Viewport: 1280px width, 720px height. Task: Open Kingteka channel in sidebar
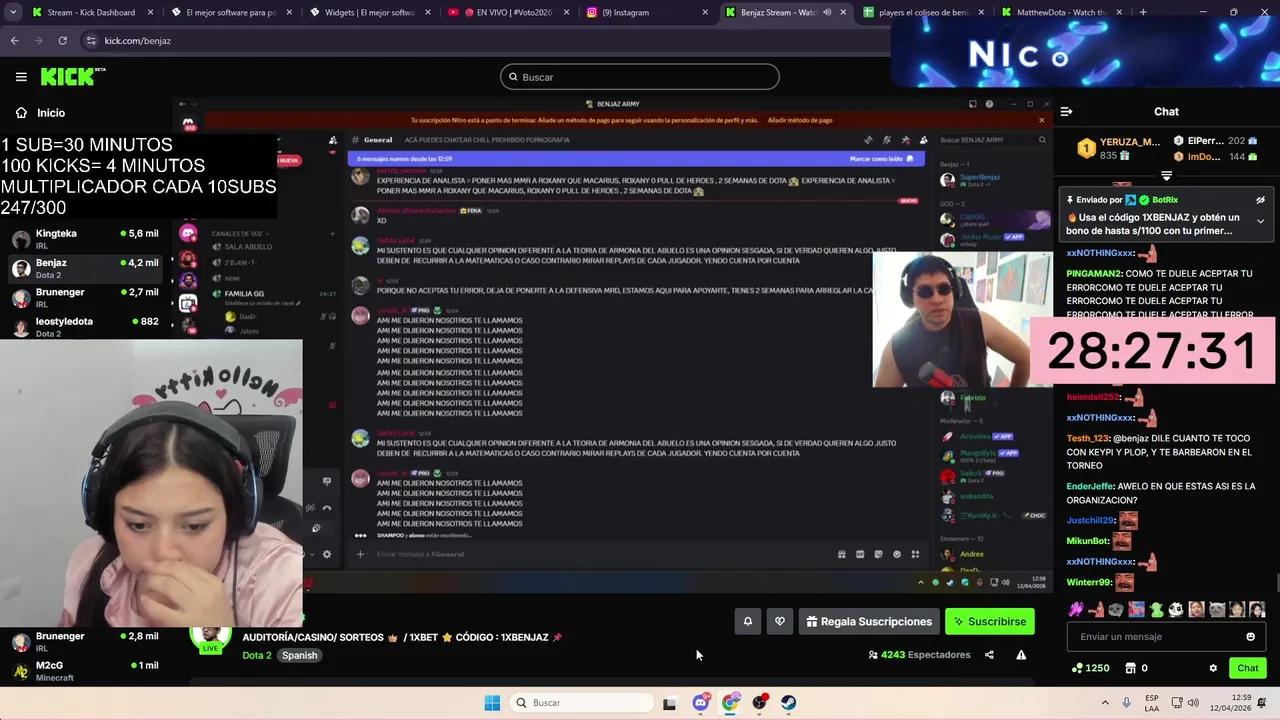pos(85,239)
